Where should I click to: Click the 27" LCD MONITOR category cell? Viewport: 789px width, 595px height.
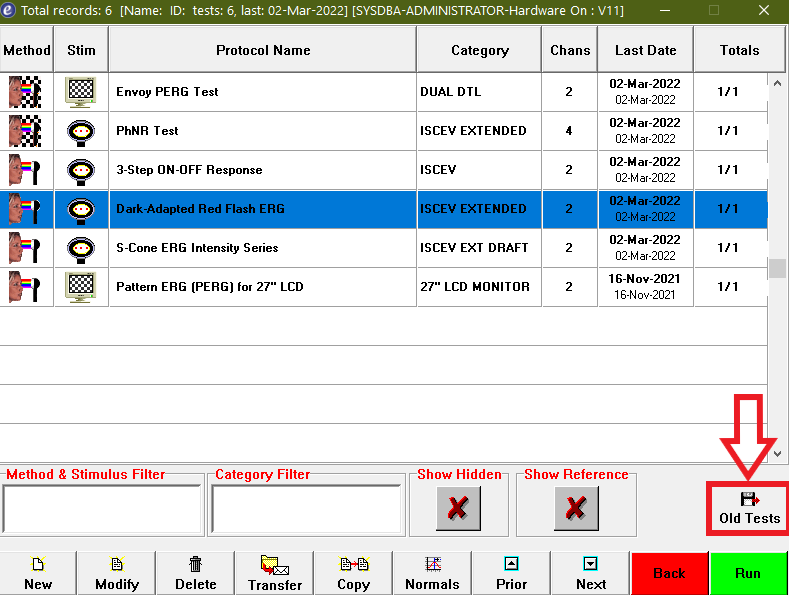479,287
